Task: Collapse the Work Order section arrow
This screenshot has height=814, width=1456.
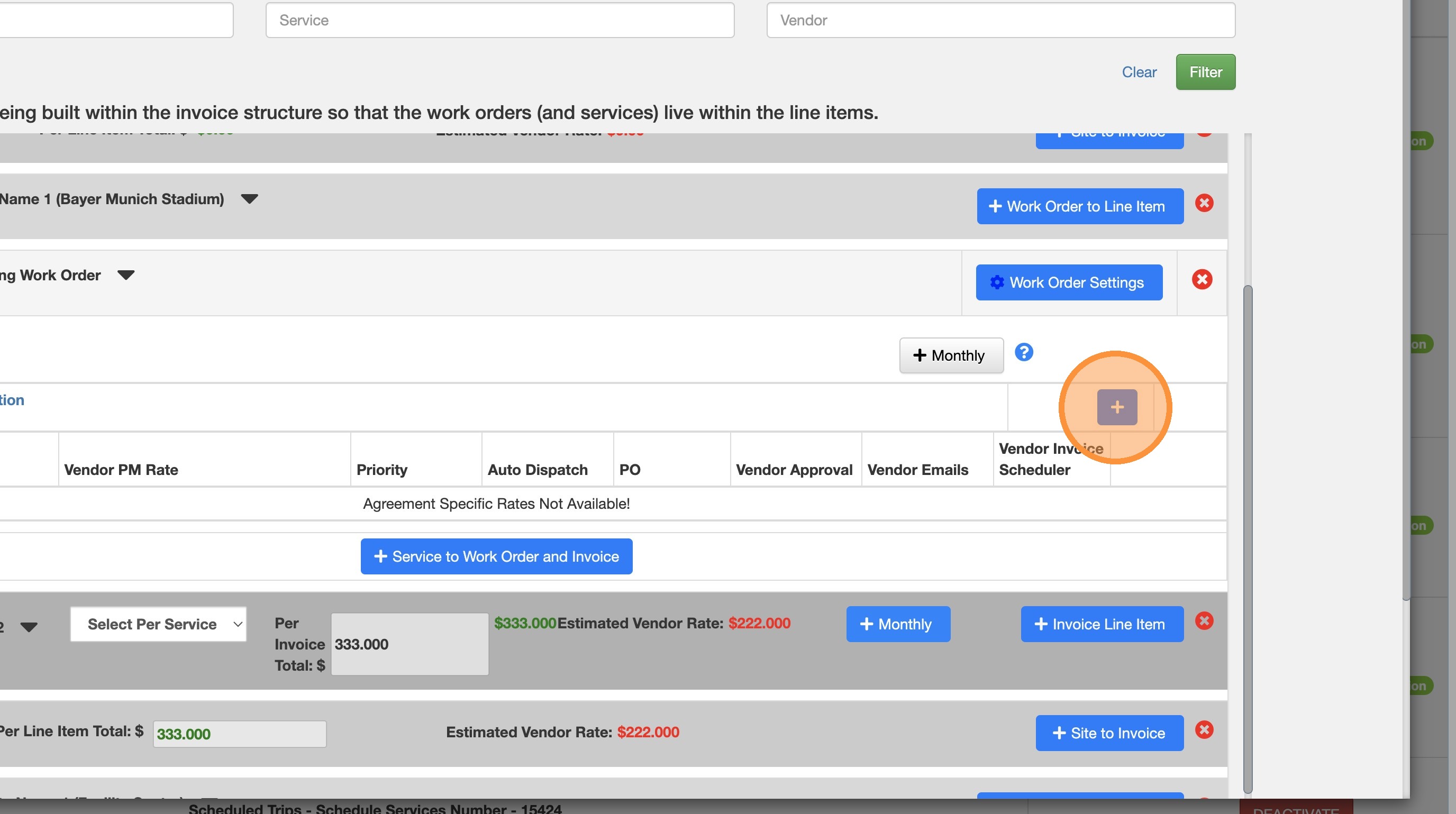Action: pyautogui.click(x=125, y=275)
